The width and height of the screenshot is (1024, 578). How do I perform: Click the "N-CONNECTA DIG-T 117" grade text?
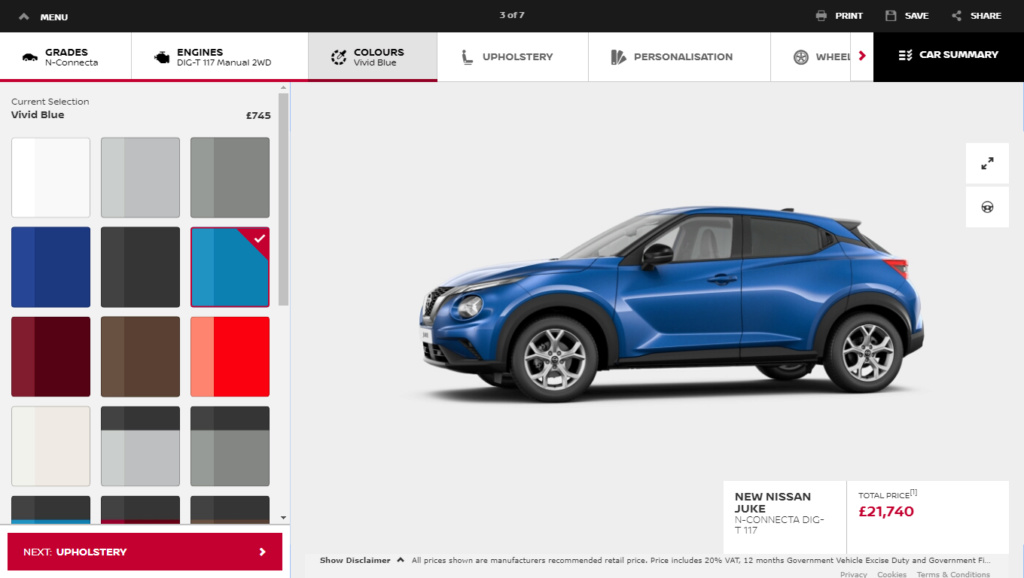click(x=779, y=525)
